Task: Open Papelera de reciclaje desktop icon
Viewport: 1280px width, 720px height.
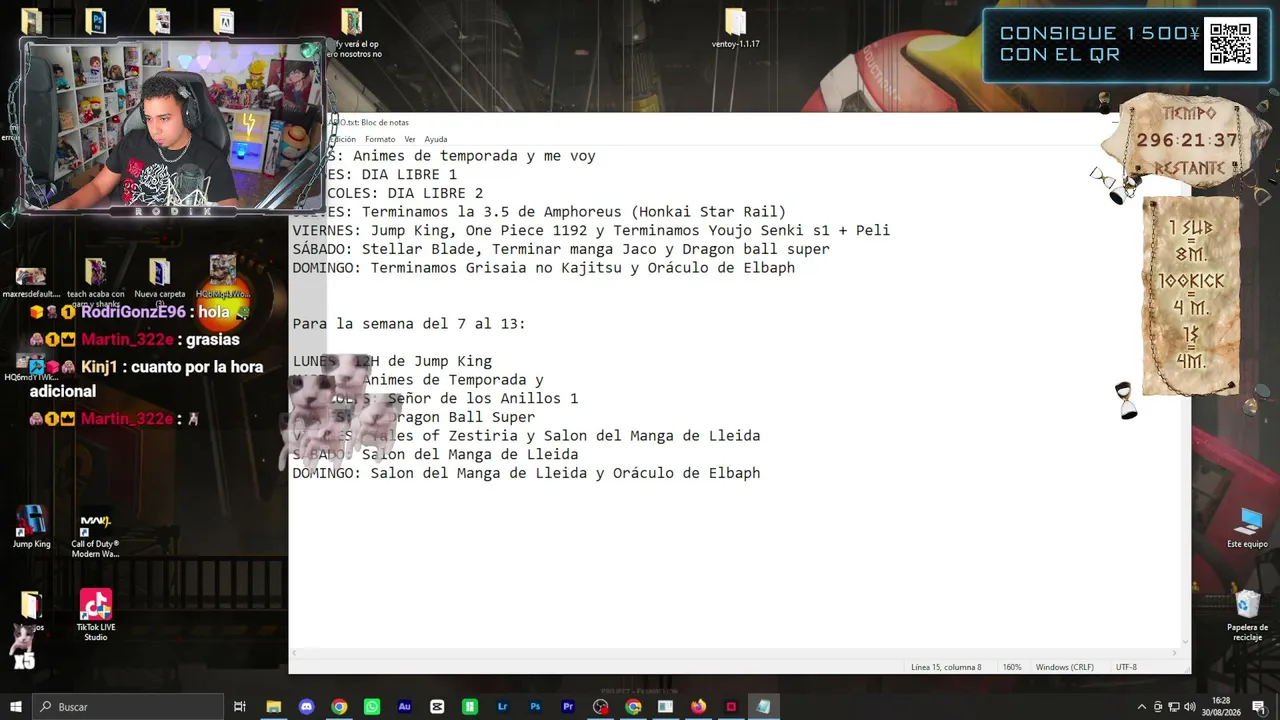Action: point(1247,615)
